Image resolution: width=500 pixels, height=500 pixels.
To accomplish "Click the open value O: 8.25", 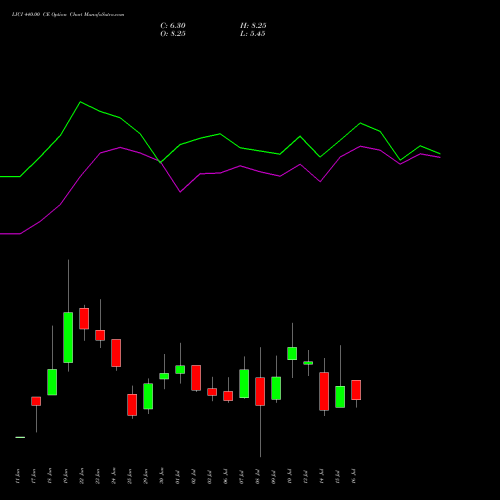I will coord(173,34).
